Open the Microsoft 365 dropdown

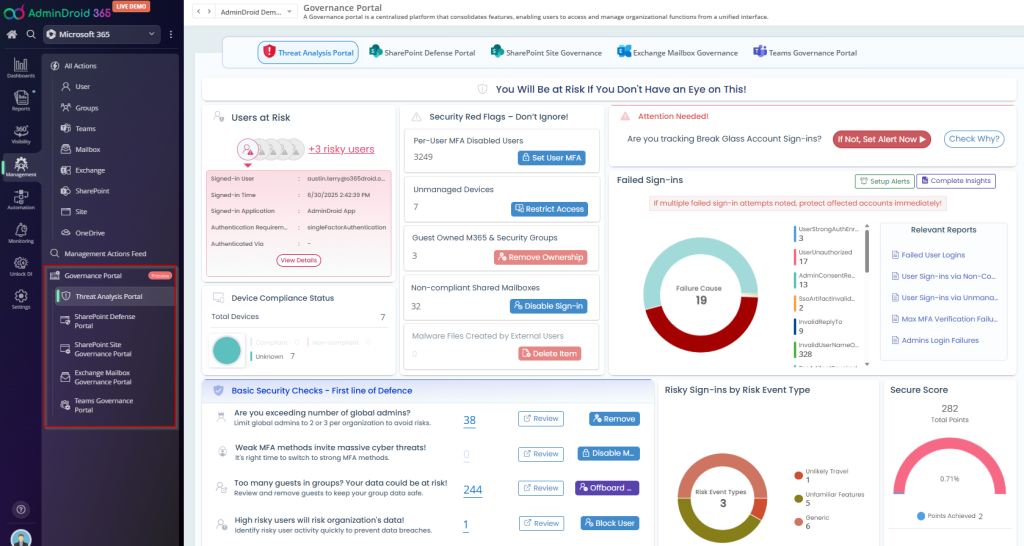click(x=102, y=34)
